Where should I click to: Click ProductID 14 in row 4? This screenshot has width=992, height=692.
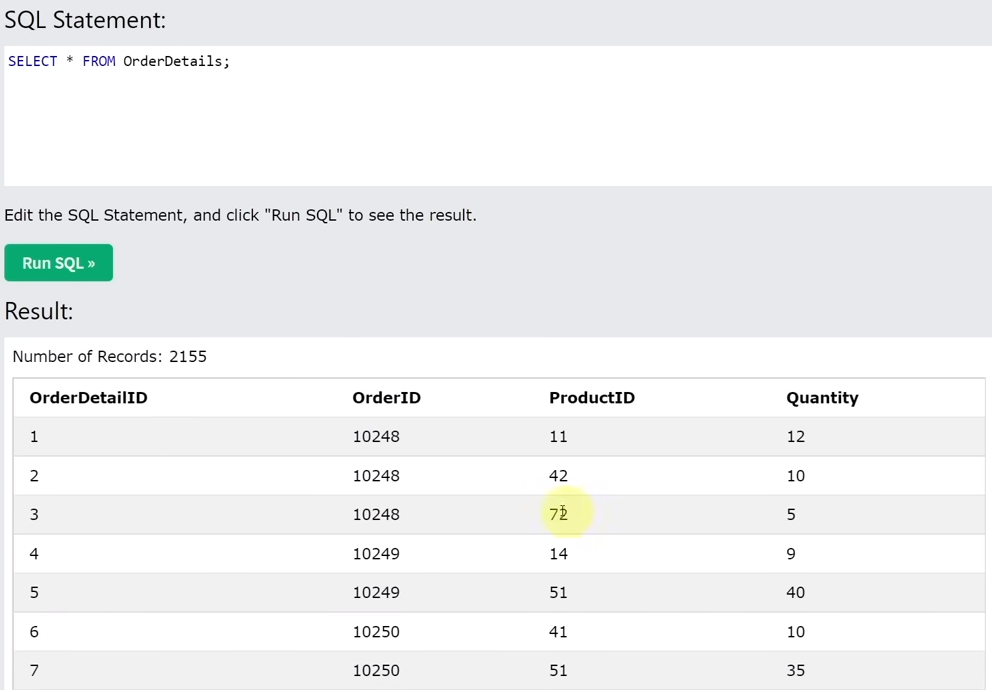click(558, 553)
